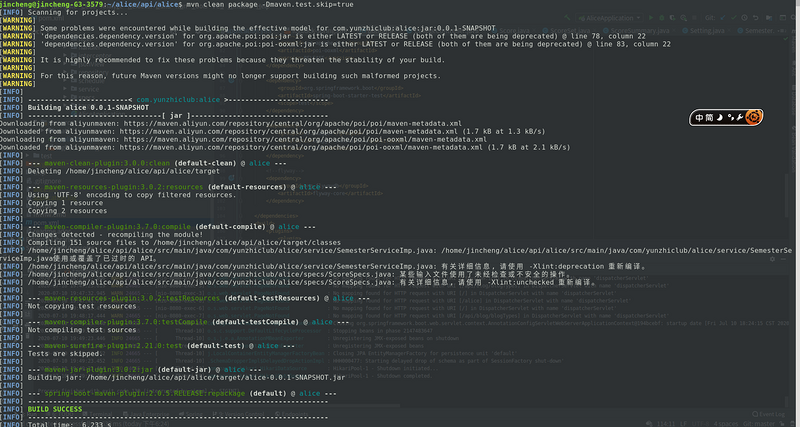Click the 'Not copying test resources' line
Viewport: 800px width, 427px height.
pyautogui.click(x=82, y=306)
